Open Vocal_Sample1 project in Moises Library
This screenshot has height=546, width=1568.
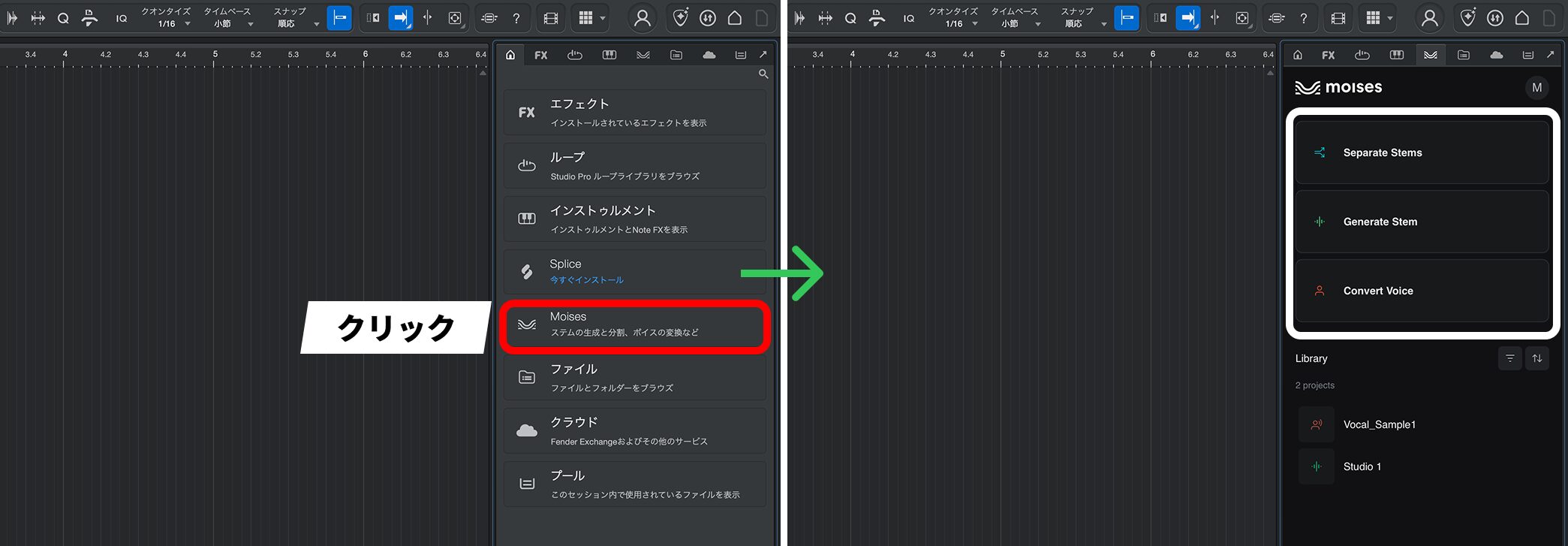1422,424
